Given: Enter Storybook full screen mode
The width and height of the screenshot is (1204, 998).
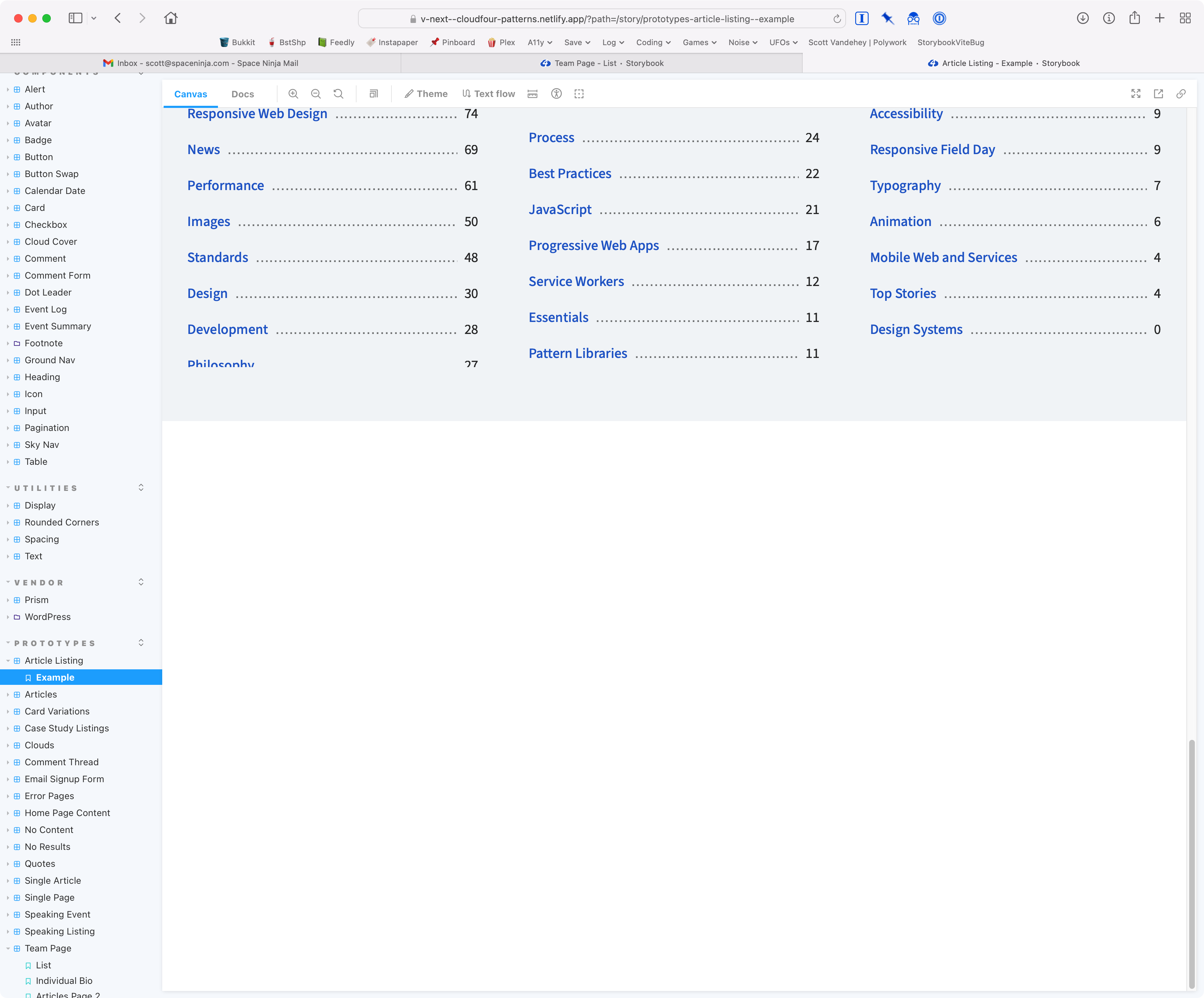Looking at the screenshot, I should (1135, 94).
